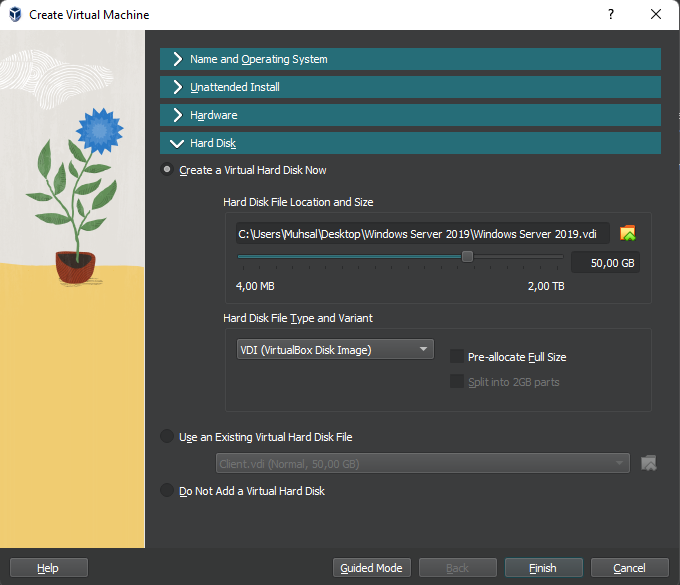Click the 50,00 GB size field

point(605,263)
